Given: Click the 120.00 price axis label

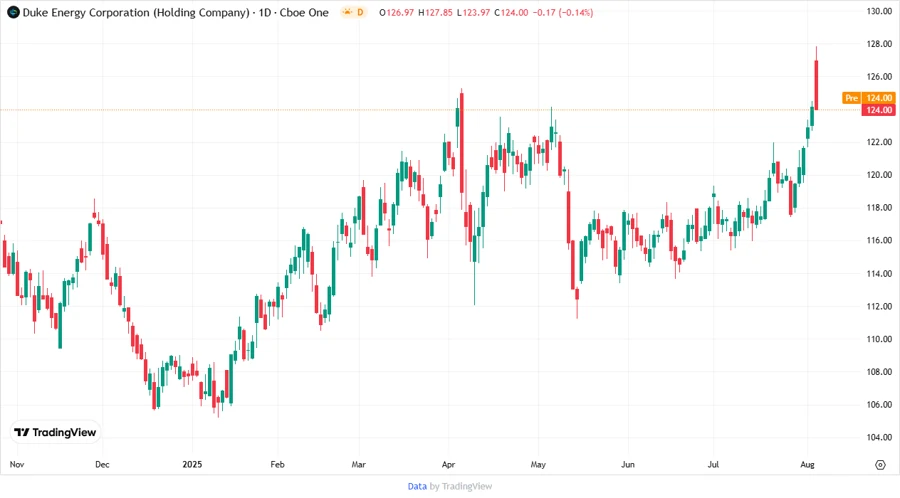Looking at the screenshot, I should click(879, 175).
